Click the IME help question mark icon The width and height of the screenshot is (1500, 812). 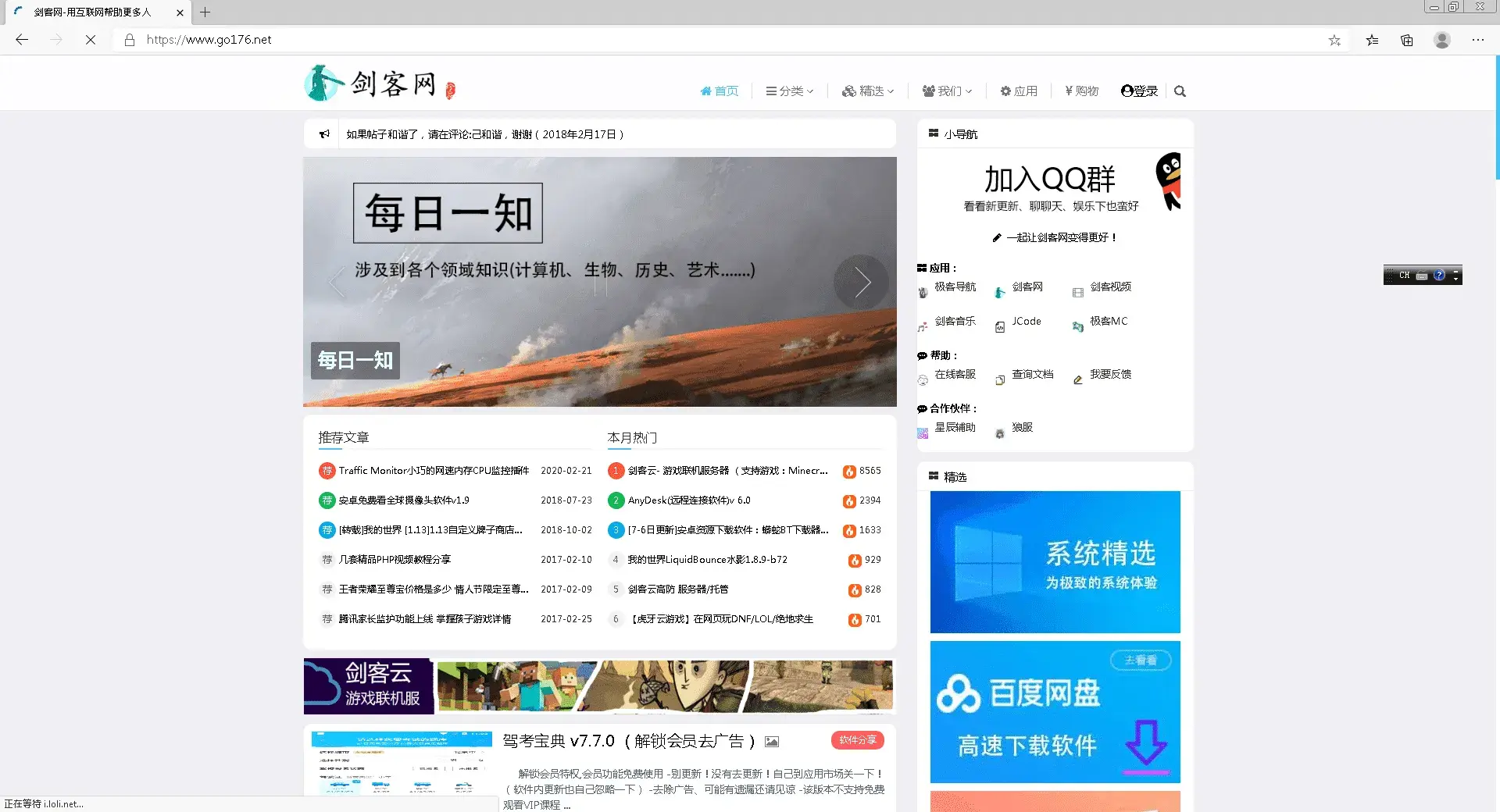[x=1439, y=275]
